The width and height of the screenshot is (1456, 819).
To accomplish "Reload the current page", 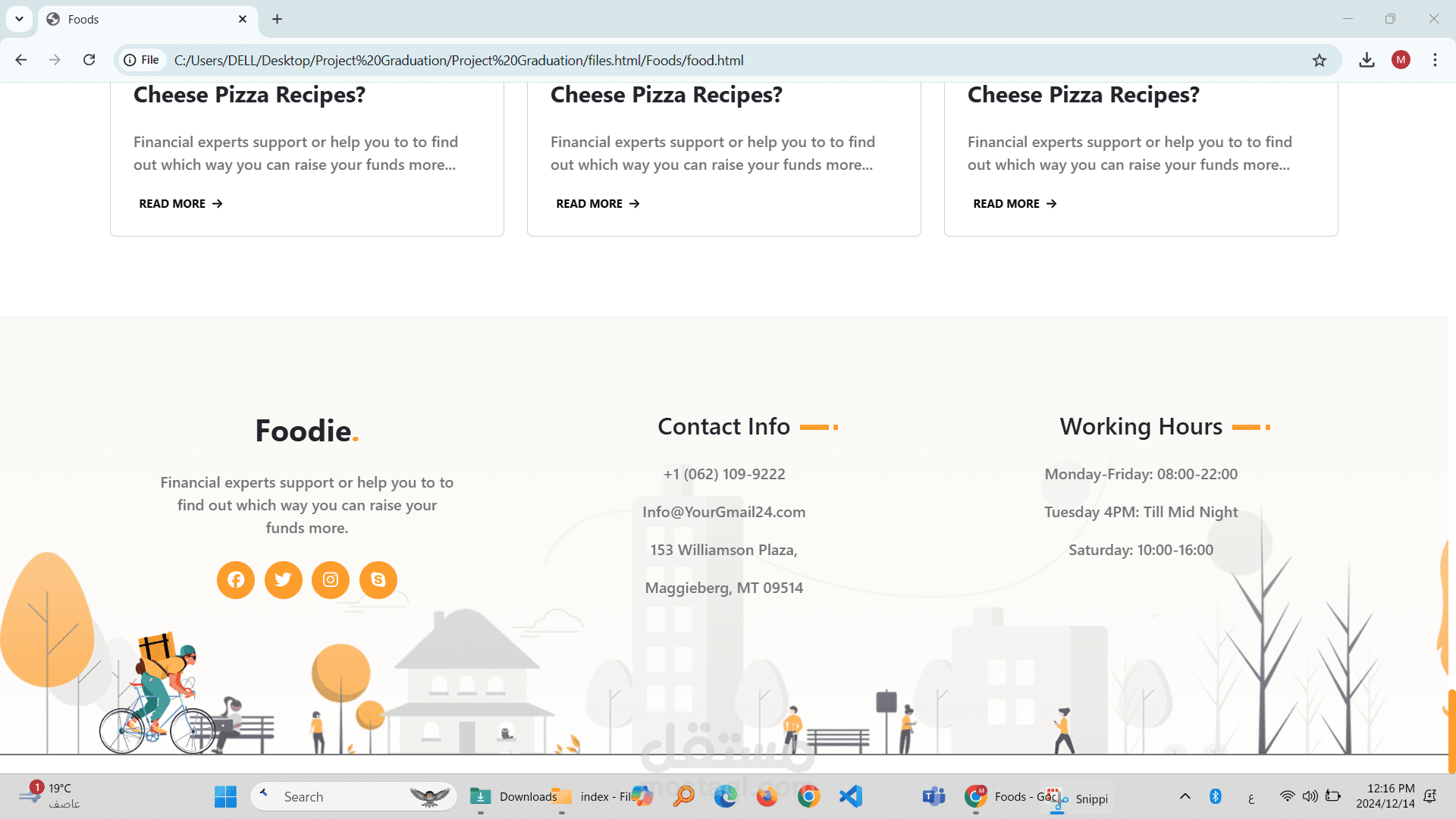I will click(x=89, y=60).
